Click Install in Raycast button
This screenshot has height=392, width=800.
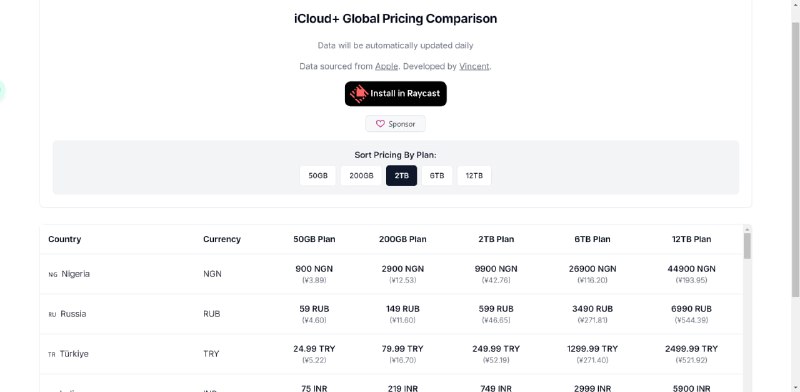pos(395,94)
